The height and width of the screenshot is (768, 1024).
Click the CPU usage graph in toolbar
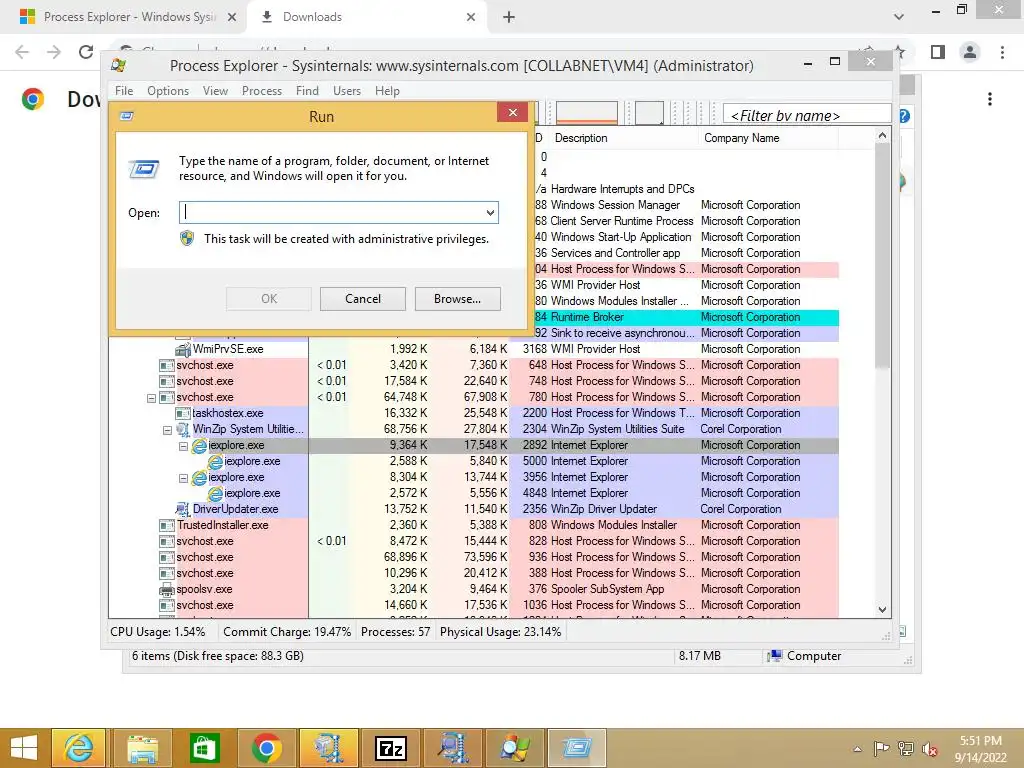tap(586, 113)
